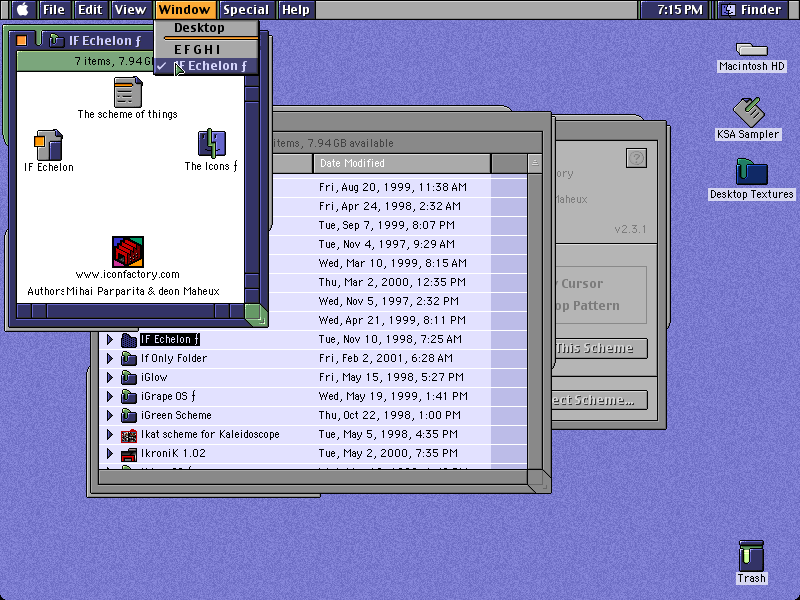Open the Special menu
The height and width of the screenshot is (600, 800).
[246, 9]
